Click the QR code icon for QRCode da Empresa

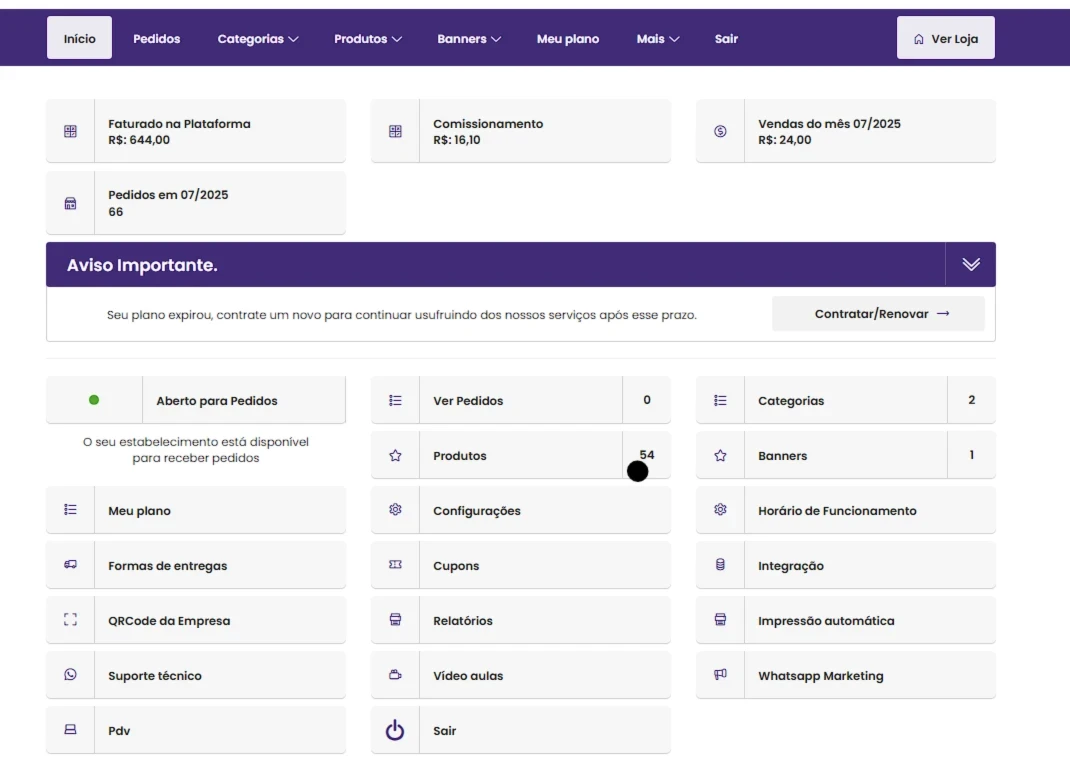click(70, 620)
